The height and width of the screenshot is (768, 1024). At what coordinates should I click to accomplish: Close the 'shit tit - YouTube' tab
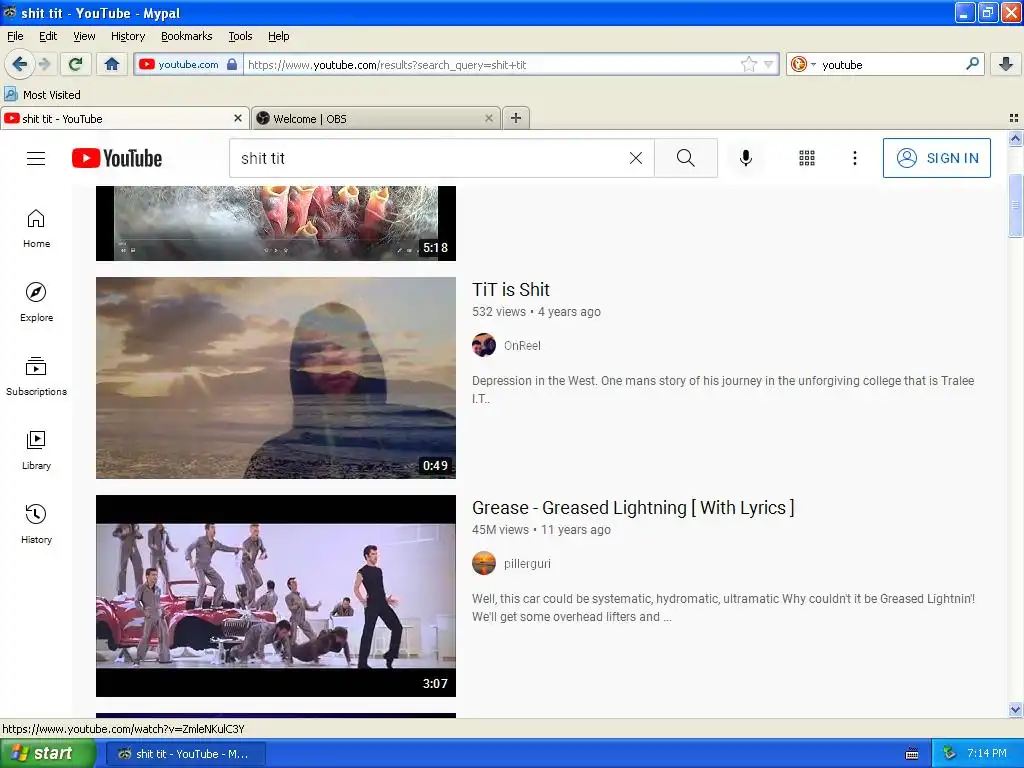(238, 118)
